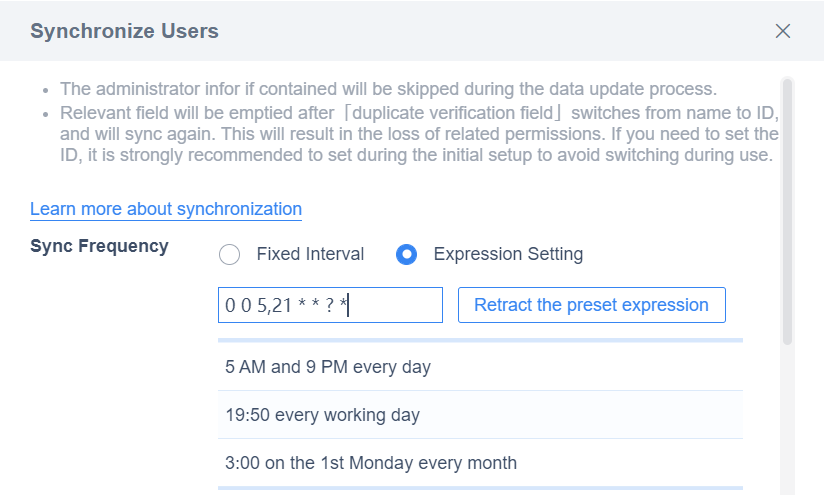
Task: Click the 5,21 hour value in expression box
Action: [274, 305]
